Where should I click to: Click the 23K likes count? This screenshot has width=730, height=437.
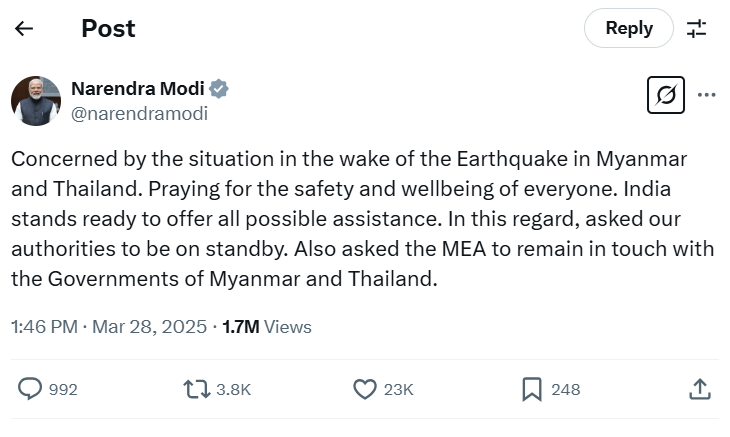click(398, 390)
